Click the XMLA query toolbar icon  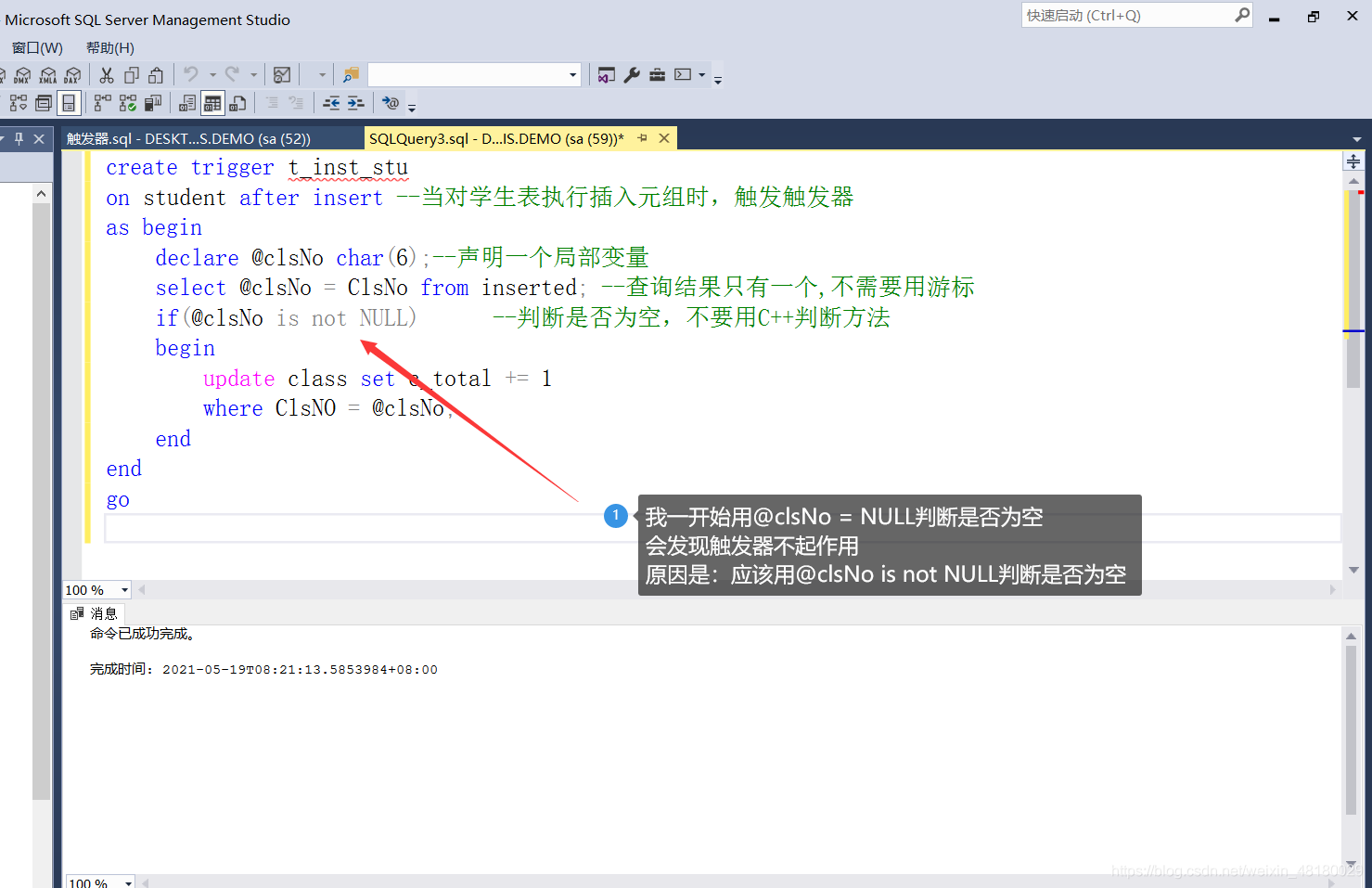pos(48,75)
